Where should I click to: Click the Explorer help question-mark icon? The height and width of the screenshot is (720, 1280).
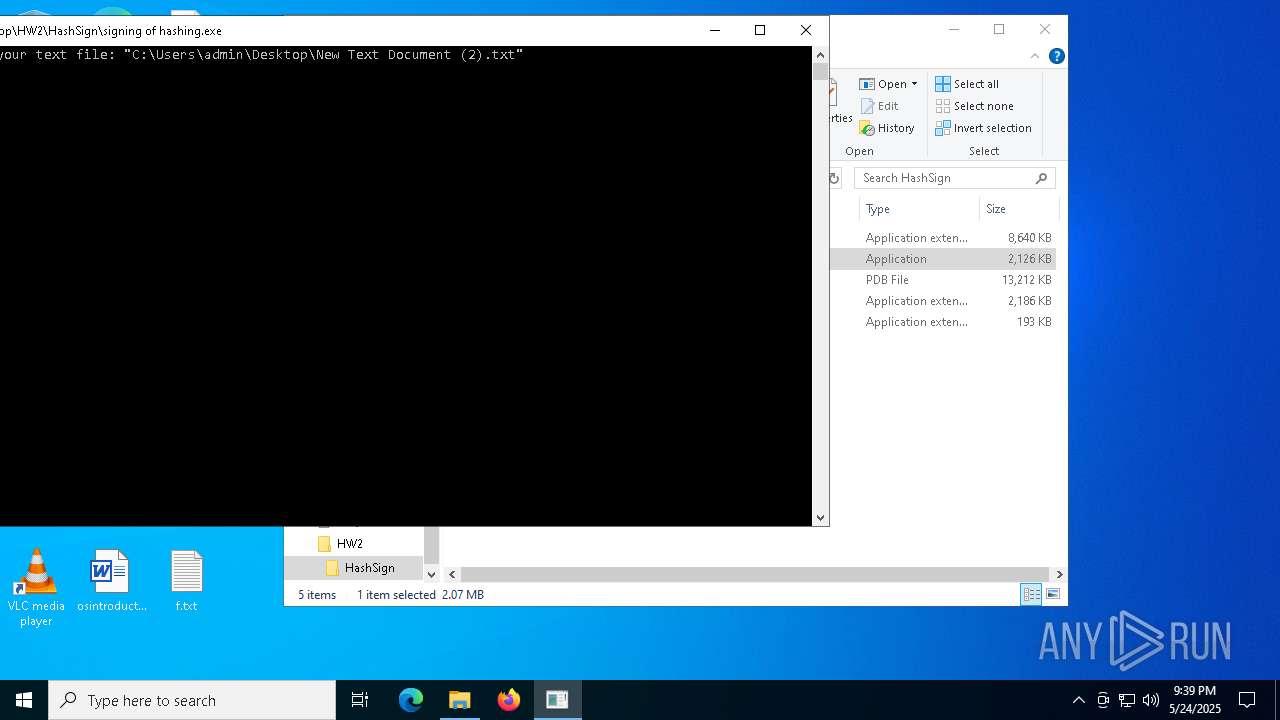click(1056, 56)
